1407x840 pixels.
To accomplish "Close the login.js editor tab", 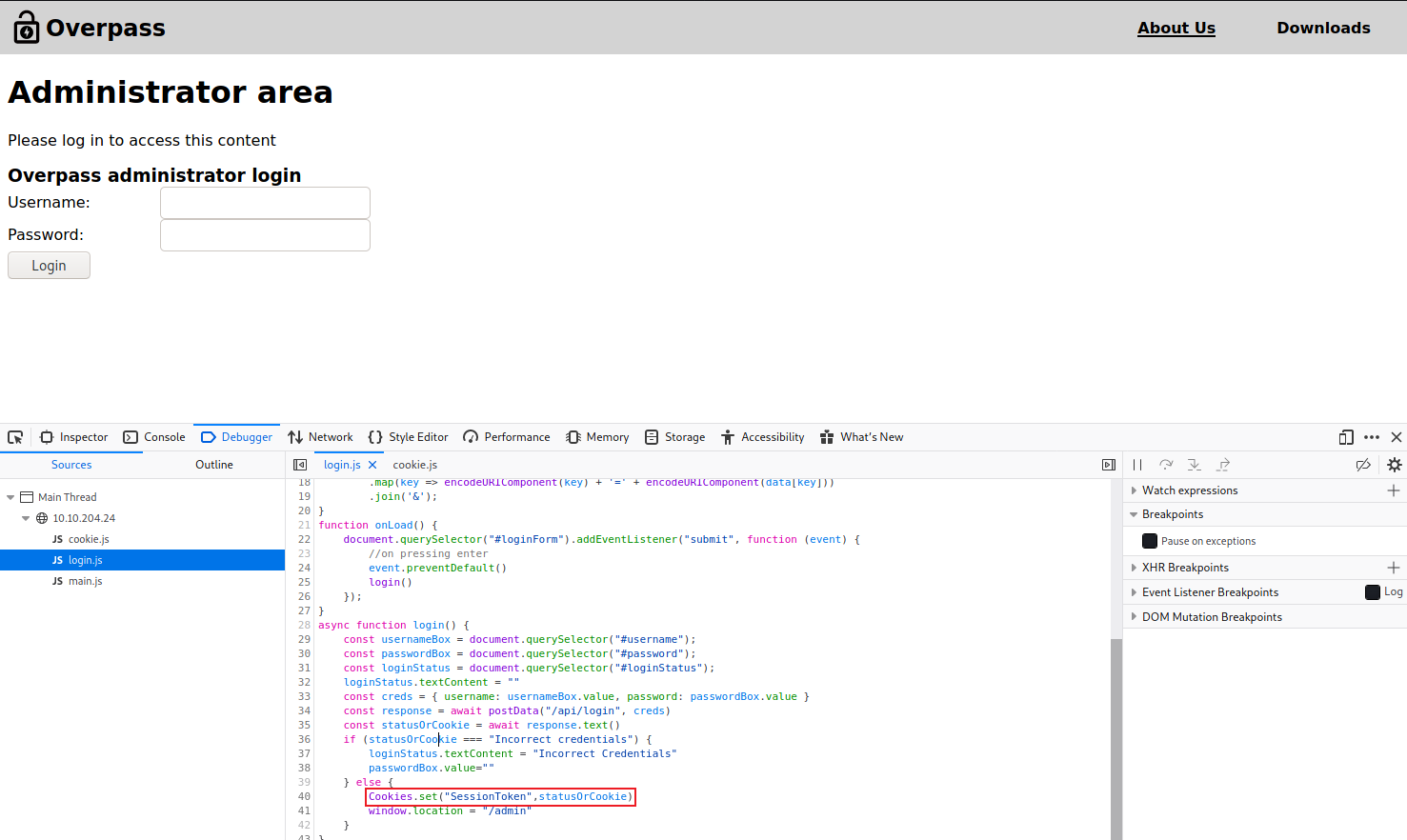I will coord(372,465).
